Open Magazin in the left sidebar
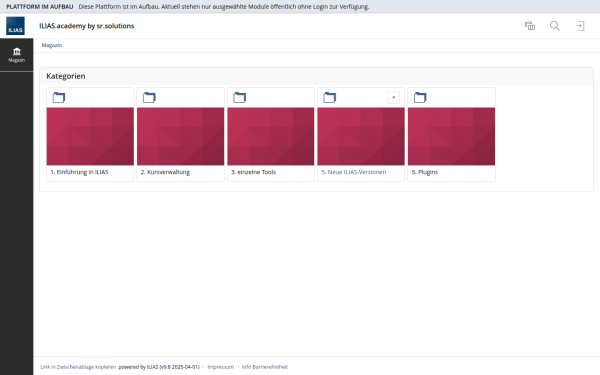The height and width of the screenshot is (375, 600). [16, 55]
